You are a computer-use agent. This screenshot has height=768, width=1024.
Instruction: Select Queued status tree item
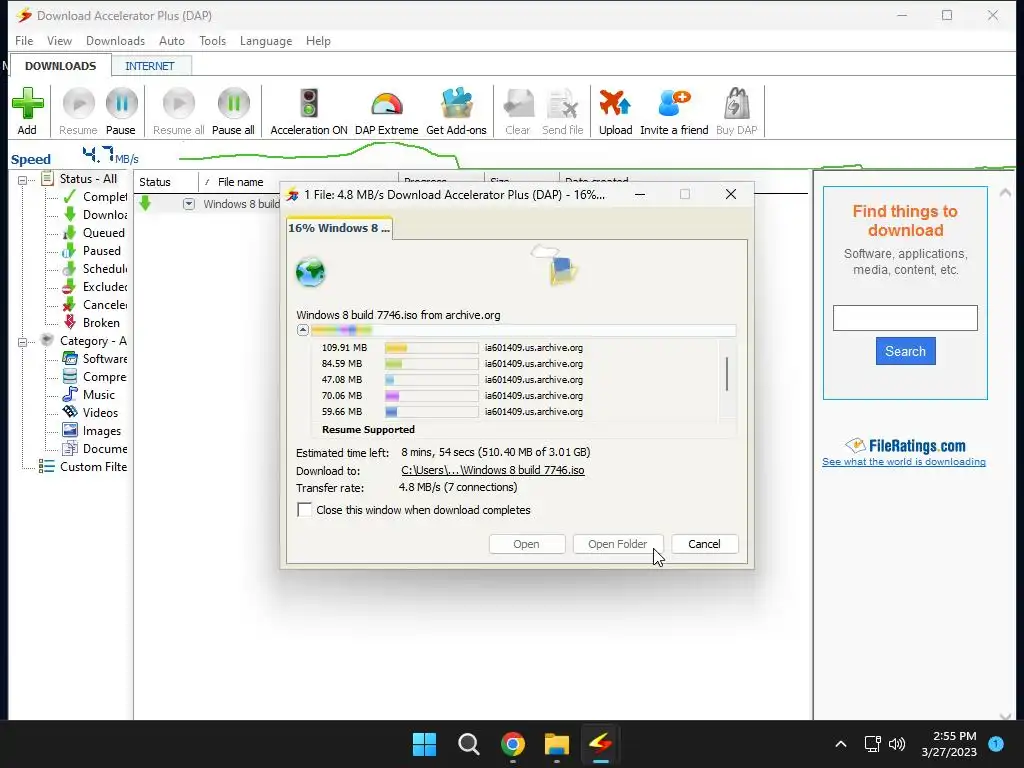coord(94,232)
